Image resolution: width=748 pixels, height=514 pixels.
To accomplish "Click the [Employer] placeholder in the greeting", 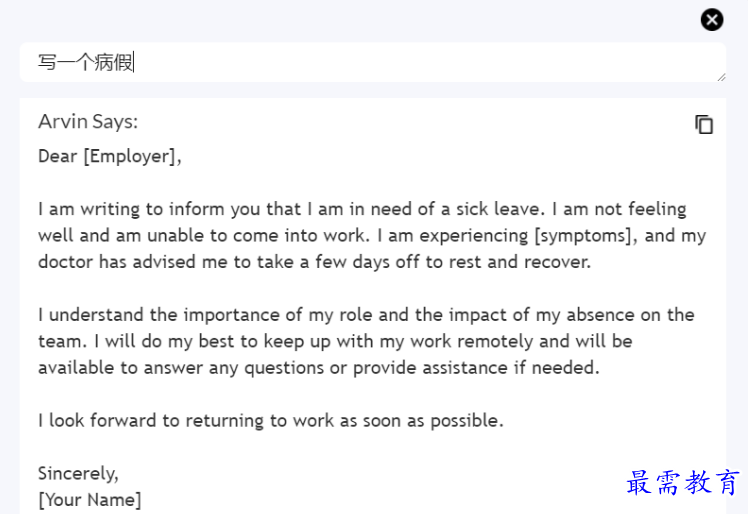I will click(130, 157).
